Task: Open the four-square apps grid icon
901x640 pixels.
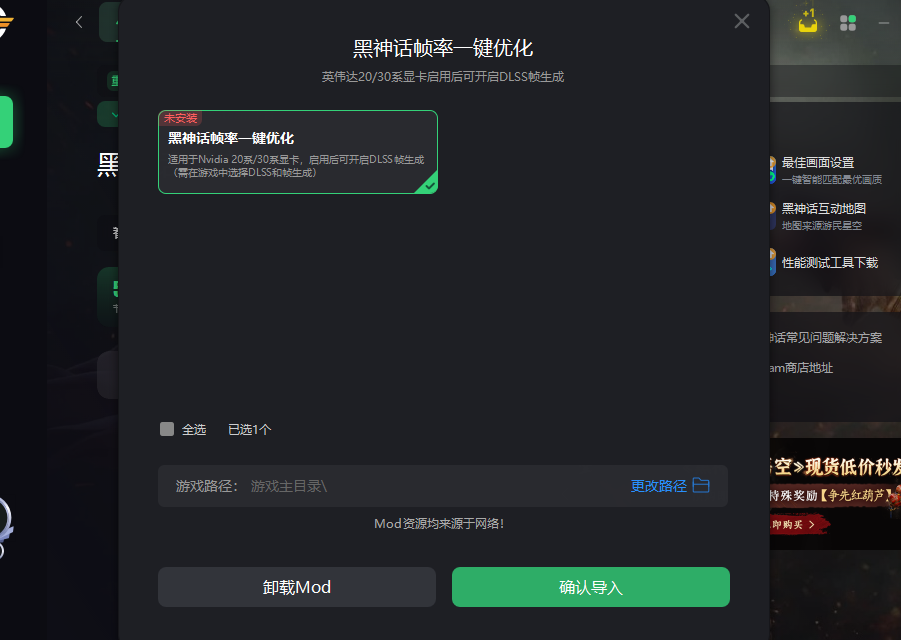Action: 848,23
